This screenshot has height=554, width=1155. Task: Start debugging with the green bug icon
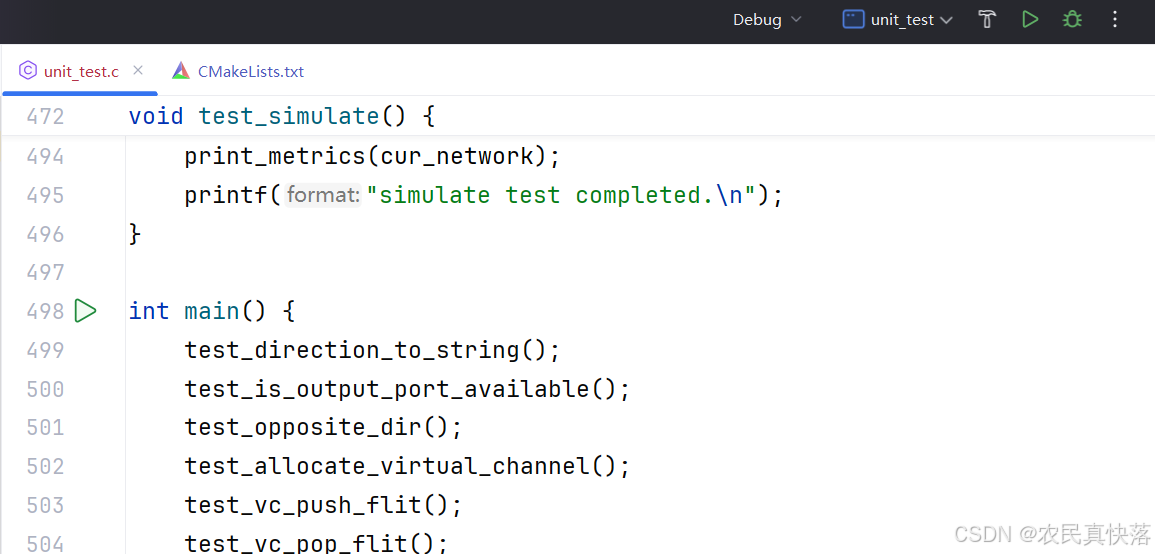pyautogui.click(x=1072, y=20)
